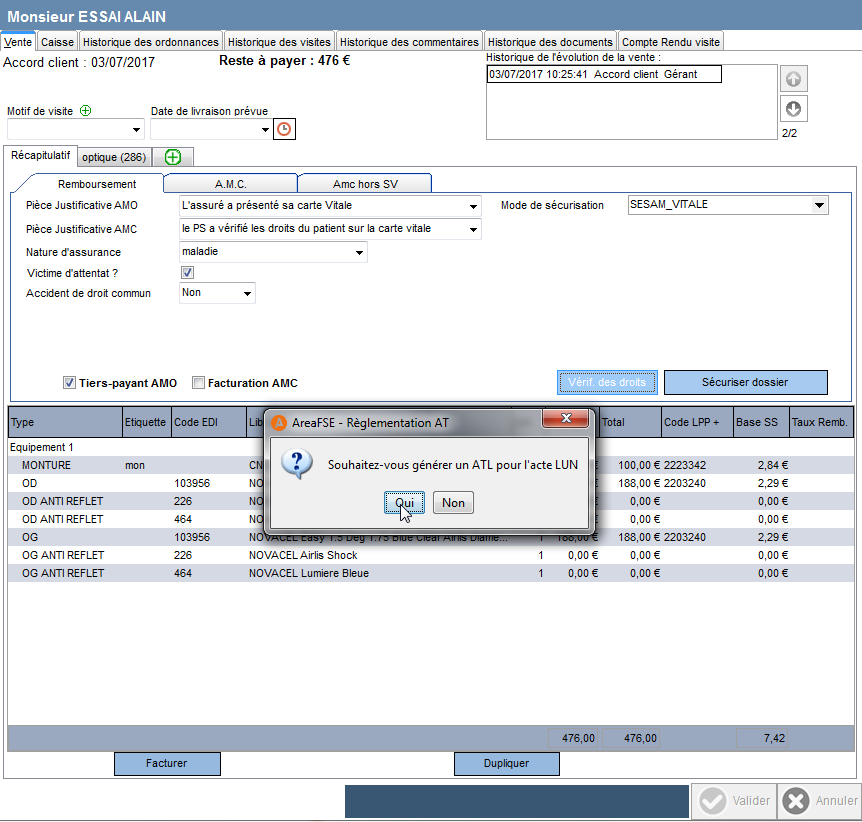Open the A.M.C. tab

click(230, 184)
